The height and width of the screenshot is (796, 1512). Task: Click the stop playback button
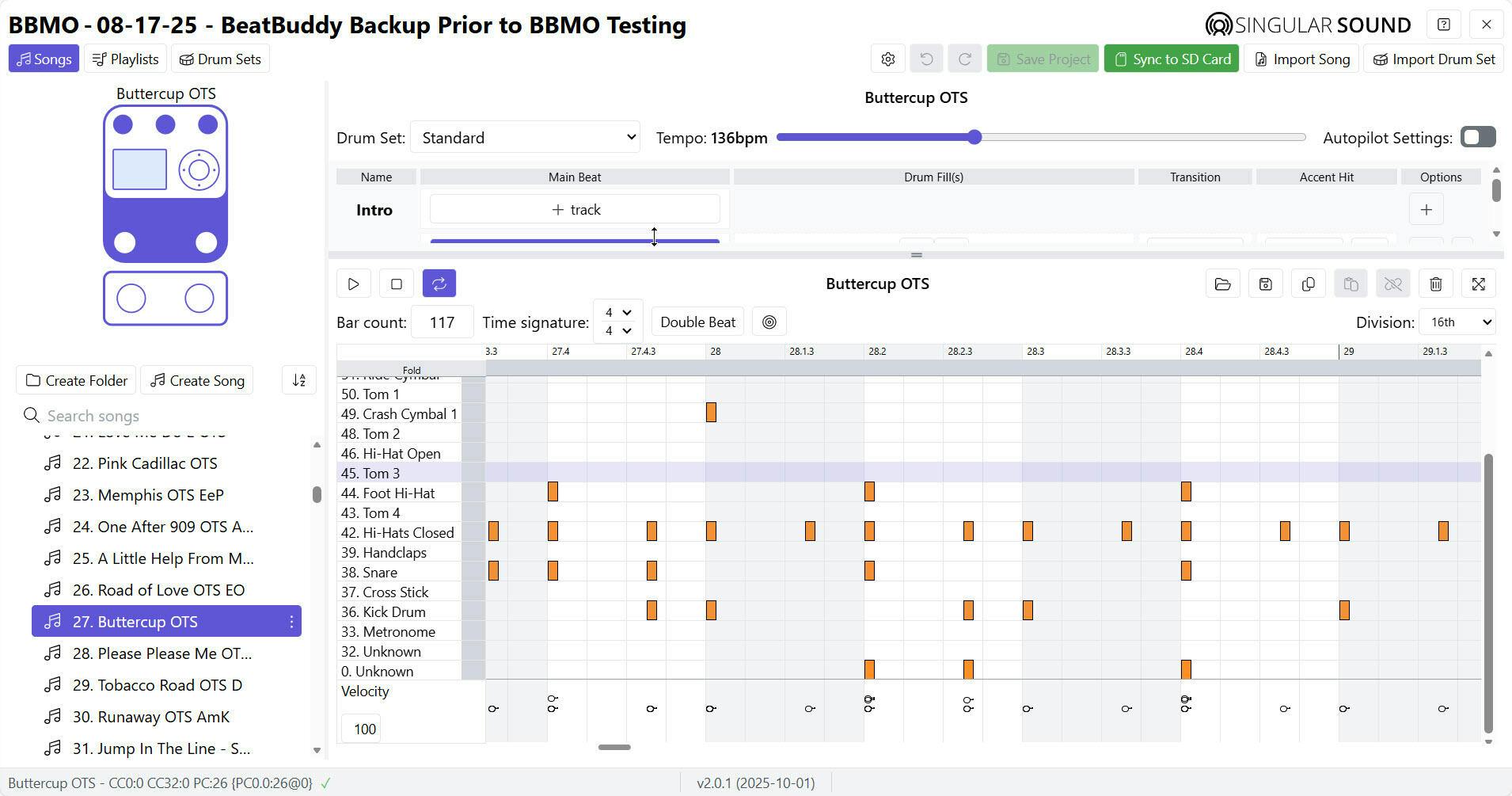(x=397, y=284)
